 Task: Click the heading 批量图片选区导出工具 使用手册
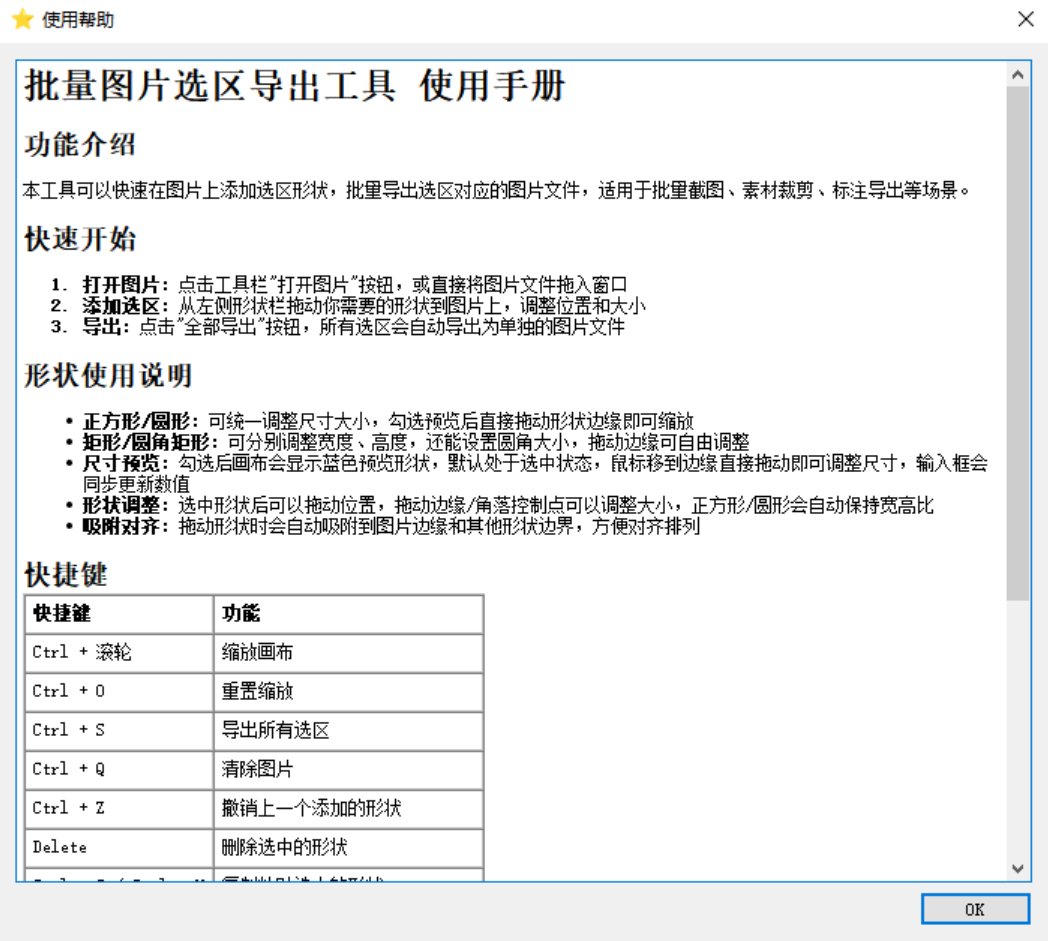(x=294, y=86)
